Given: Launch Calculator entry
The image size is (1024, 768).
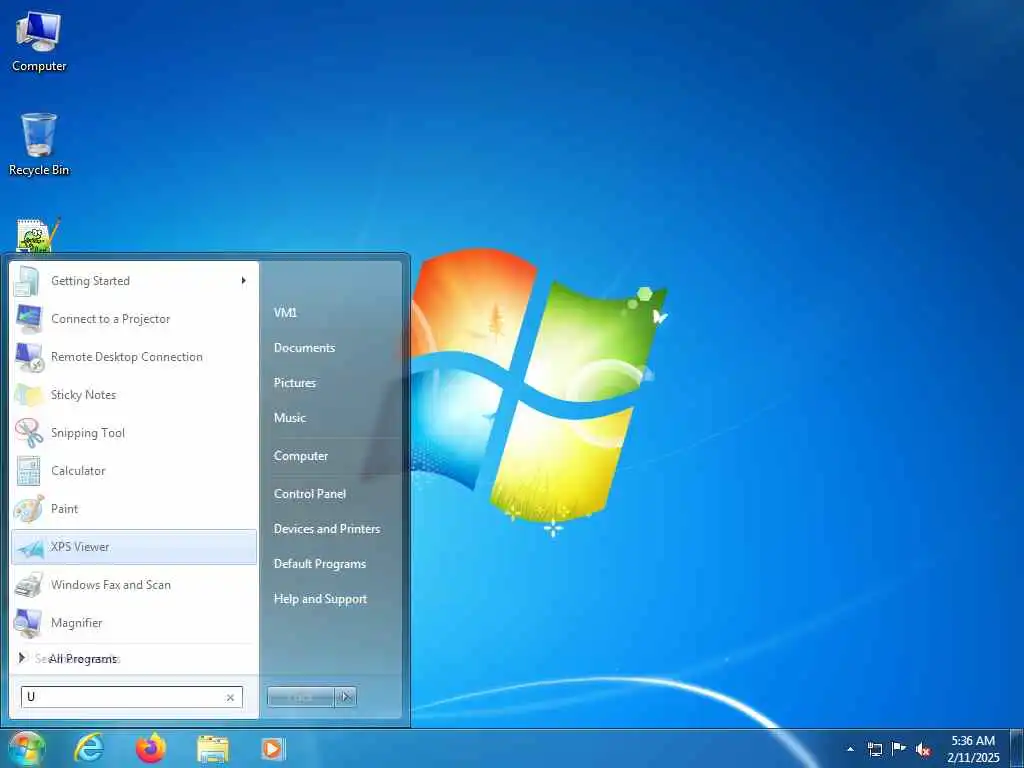Looking at the screenshot, I should click(x=134, y=471).
